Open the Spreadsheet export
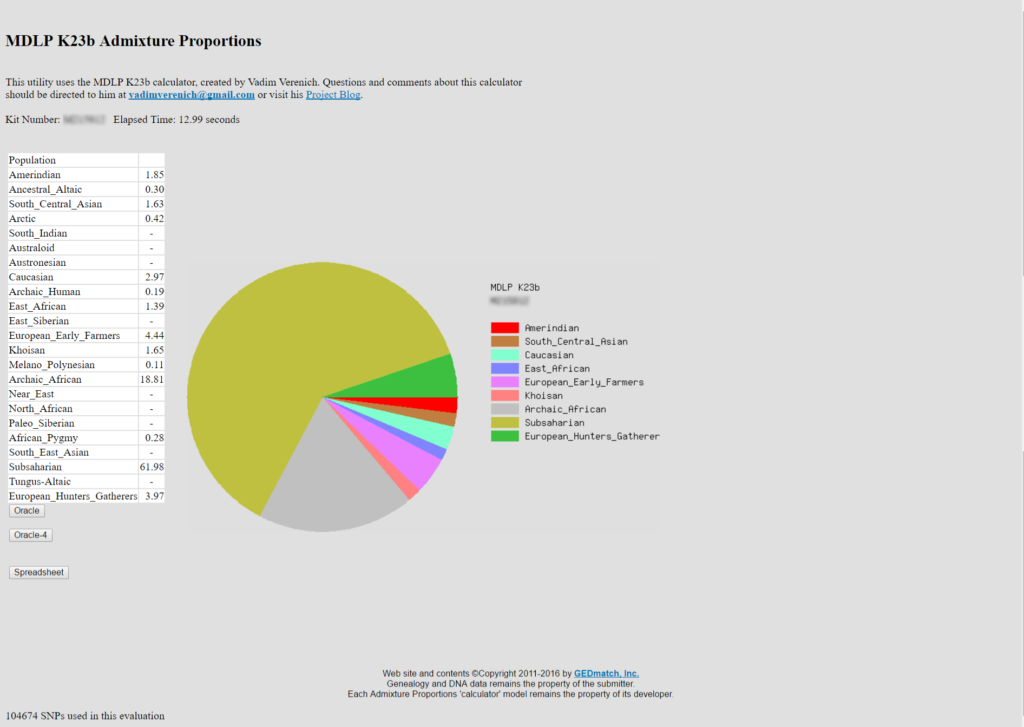 pyautogui.click(x=38, y=572)
